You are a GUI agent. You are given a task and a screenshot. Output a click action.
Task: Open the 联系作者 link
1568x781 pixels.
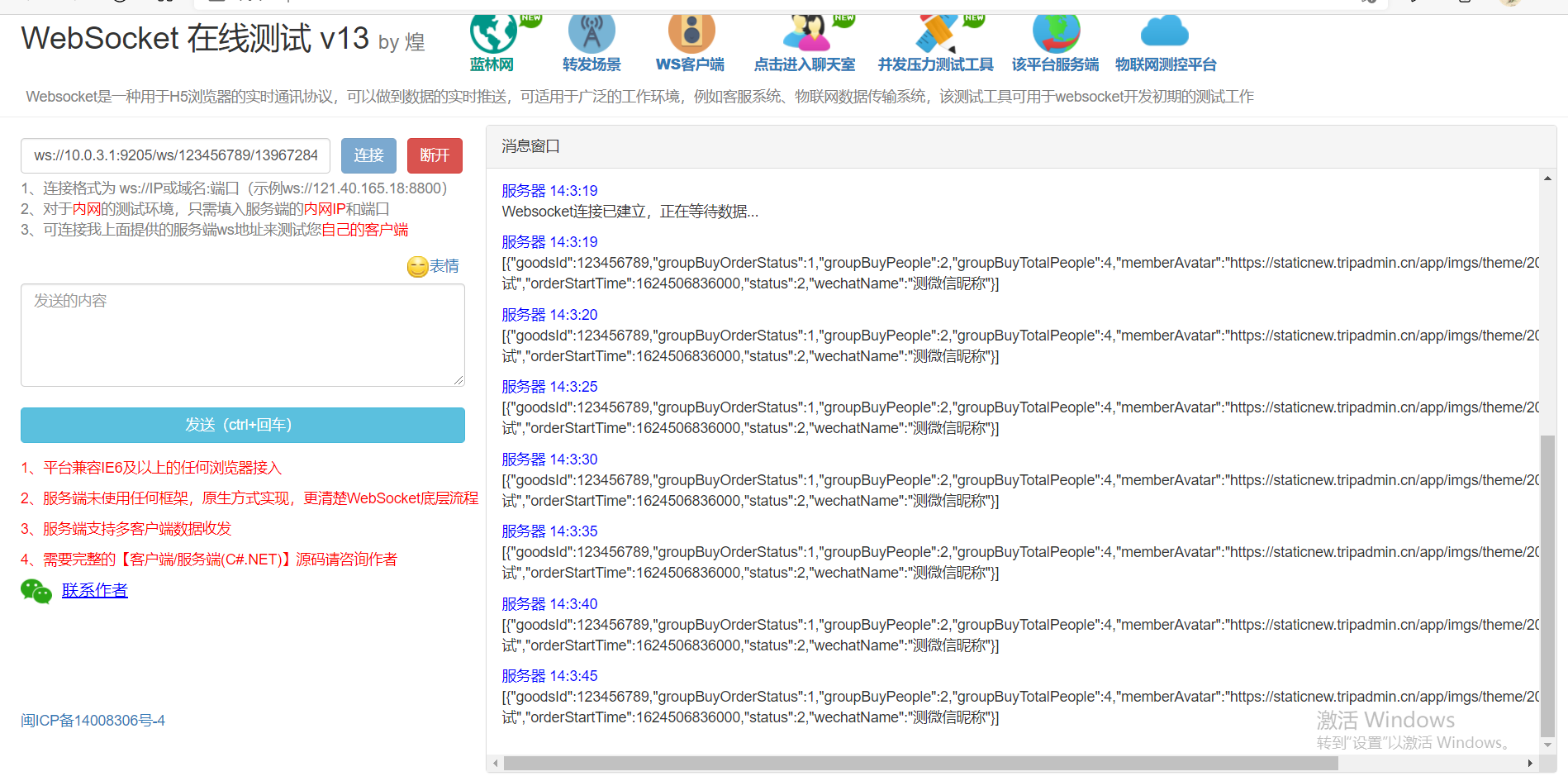[94, 590]
